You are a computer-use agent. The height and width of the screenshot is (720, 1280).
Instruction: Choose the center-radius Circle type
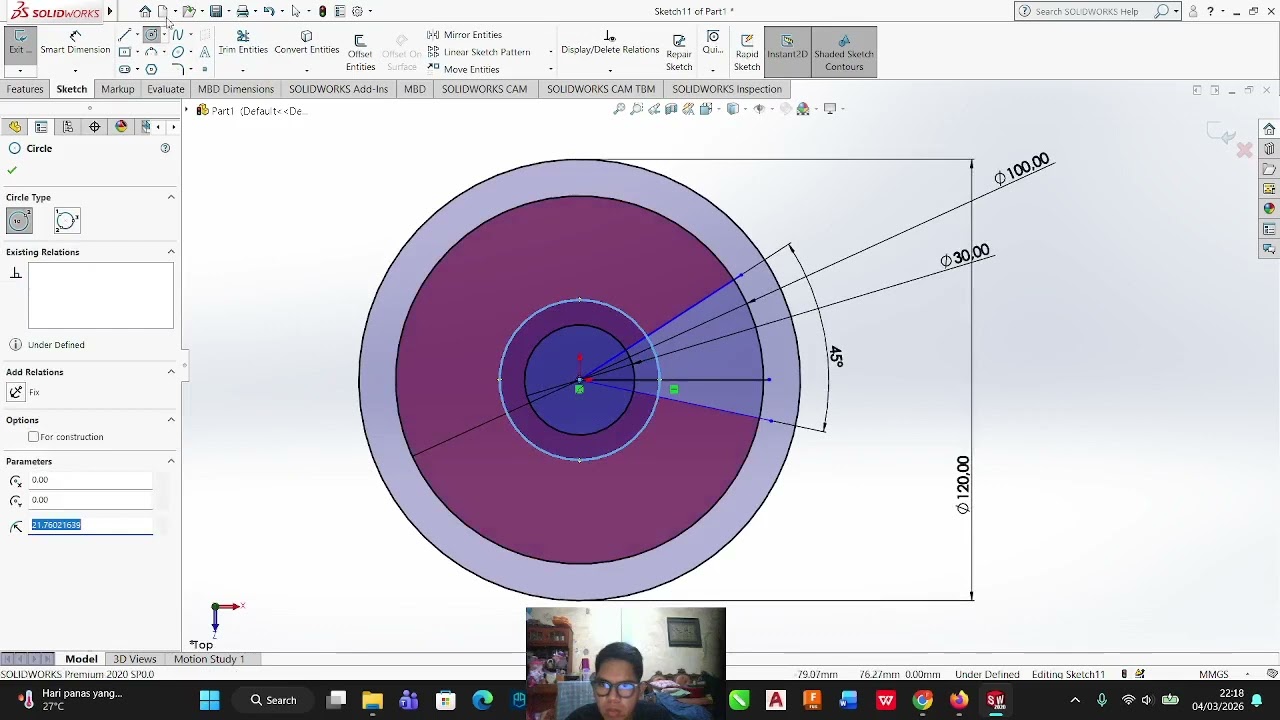[19, 221]
